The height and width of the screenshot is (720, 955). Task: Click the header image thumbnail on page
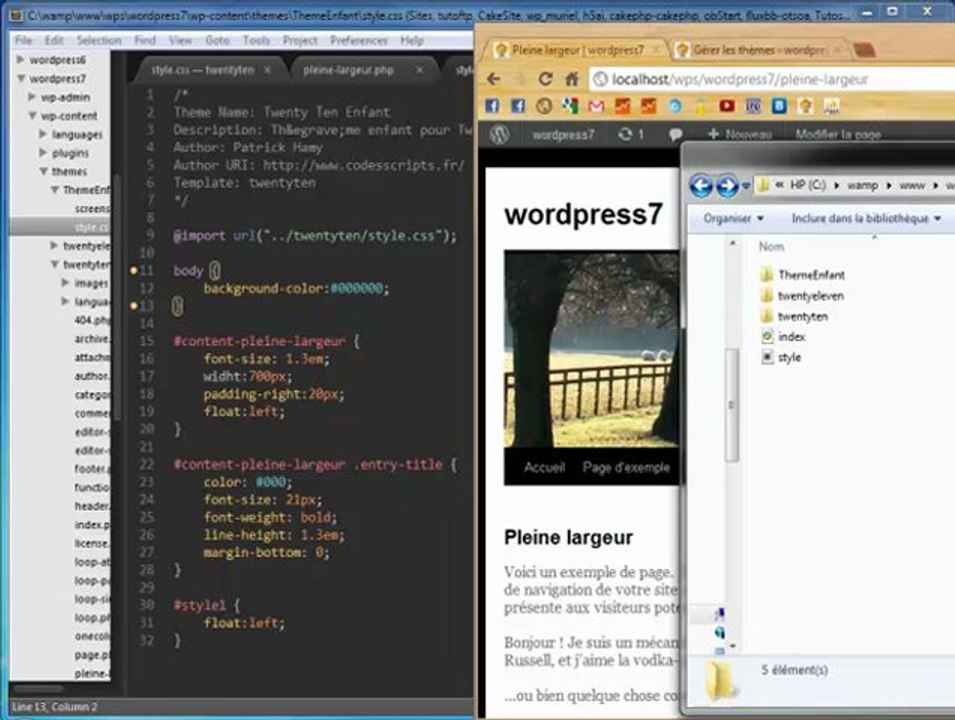[591, 349]
